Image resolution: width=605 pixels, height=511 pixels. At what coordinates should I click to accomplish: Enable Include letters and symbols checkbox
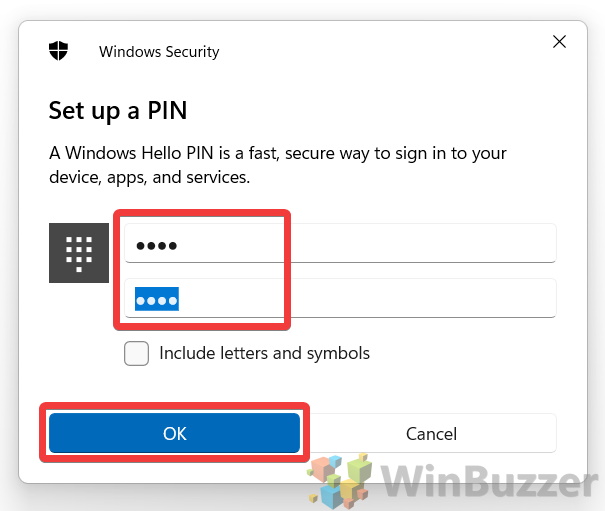pyautogui.click(x=136, y=353)
